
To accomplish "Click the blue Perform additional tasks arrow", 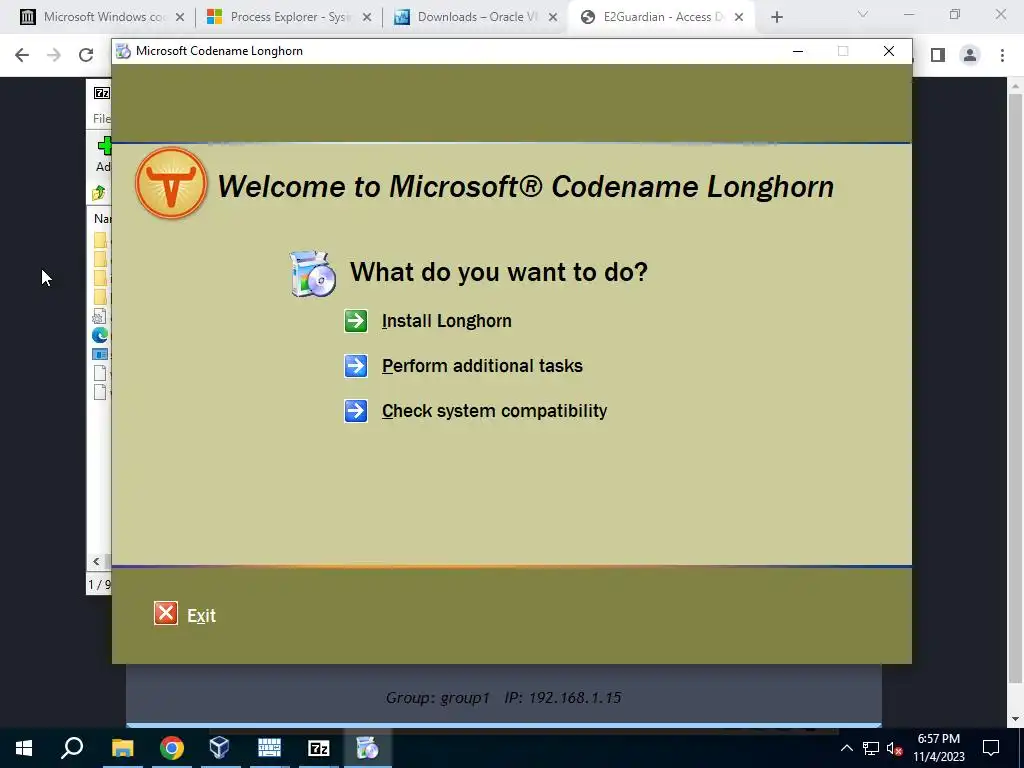I will (356, 366).
